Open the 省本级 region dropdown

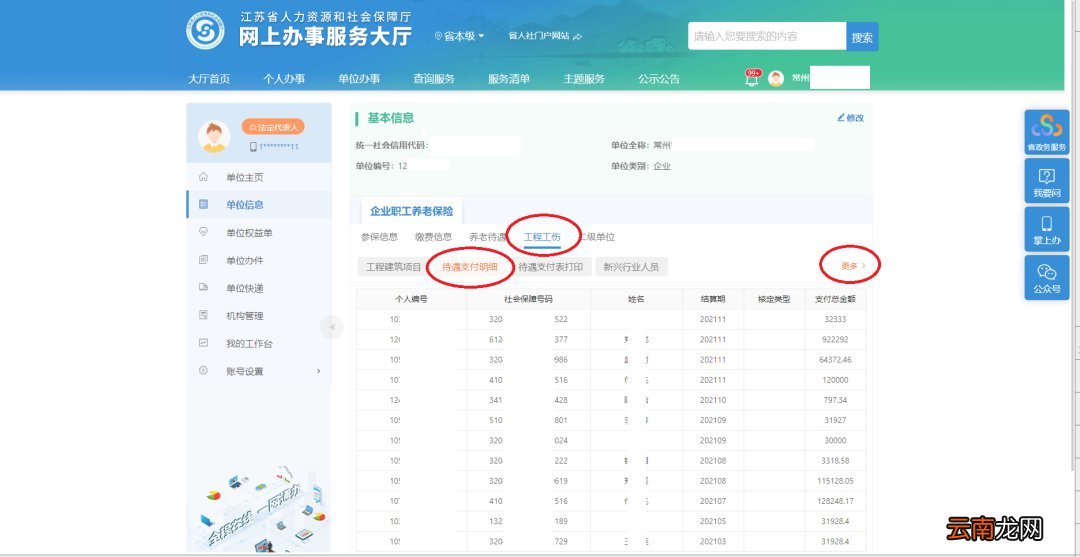[459, 36]
